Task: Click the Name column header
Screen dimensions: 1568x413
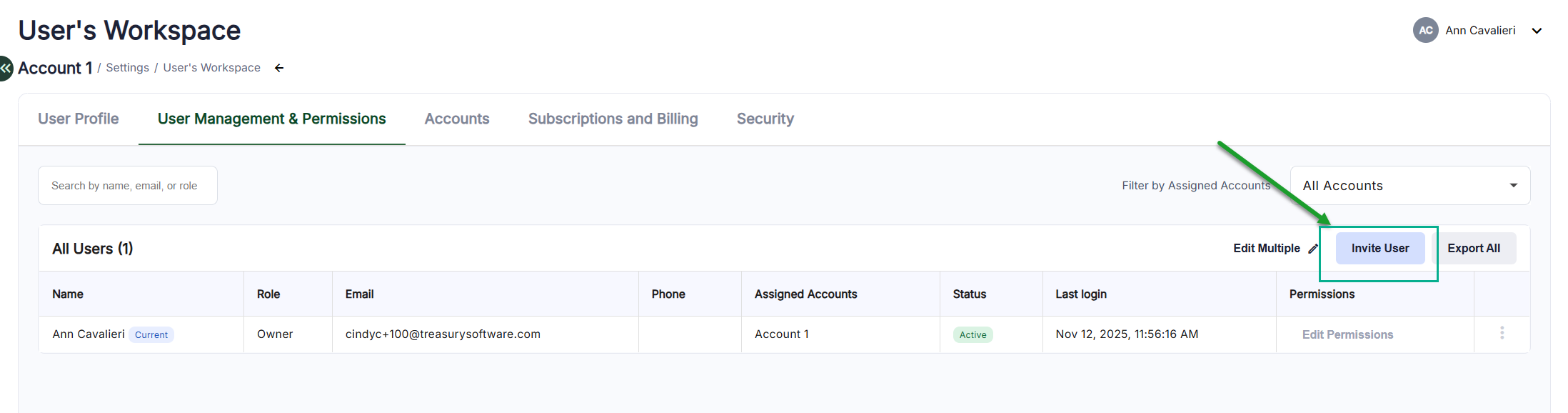Action: point(68,294)
